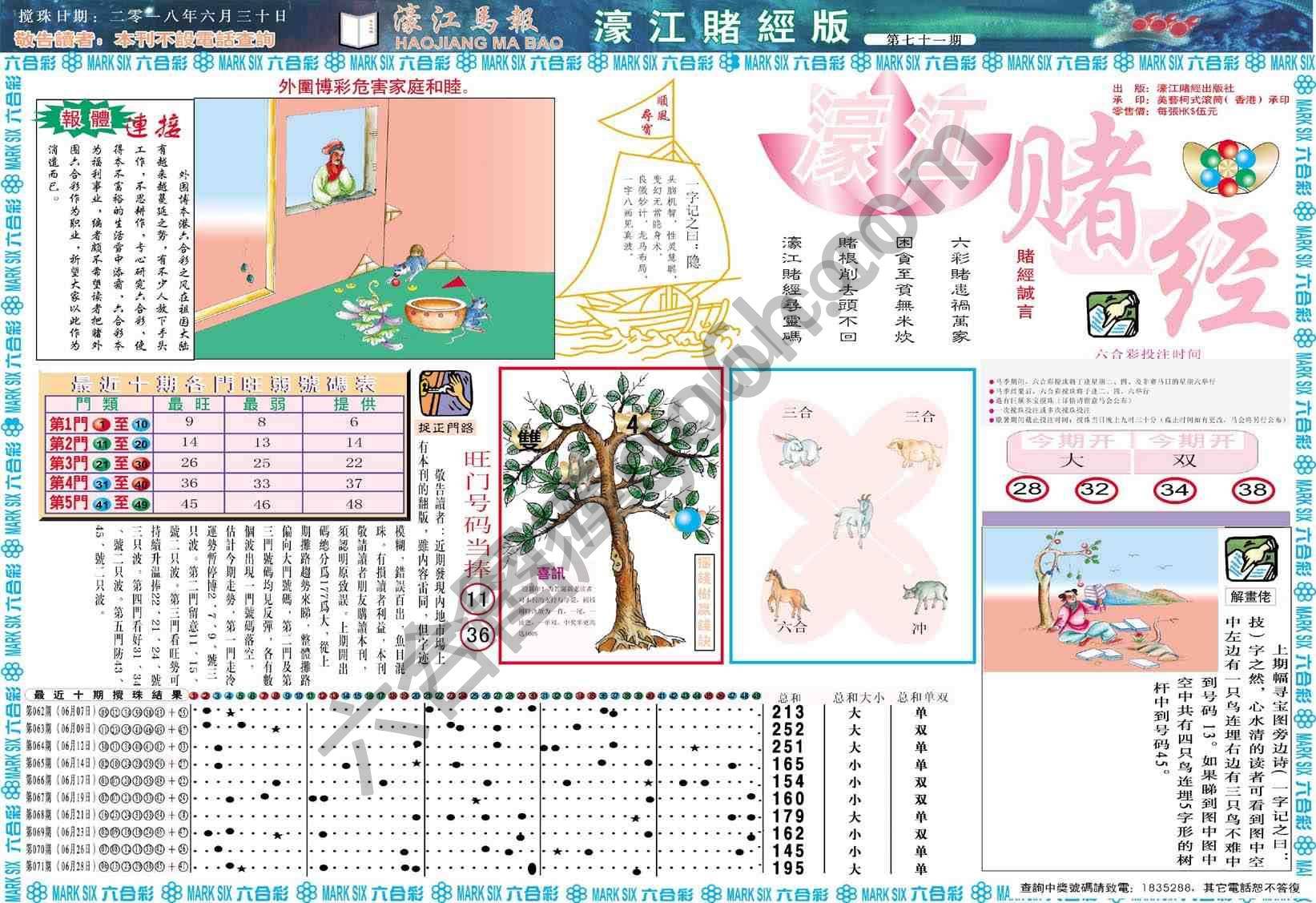Select the circled number 28
This screenshot has width=1316, height=903.
point(1028,489)
